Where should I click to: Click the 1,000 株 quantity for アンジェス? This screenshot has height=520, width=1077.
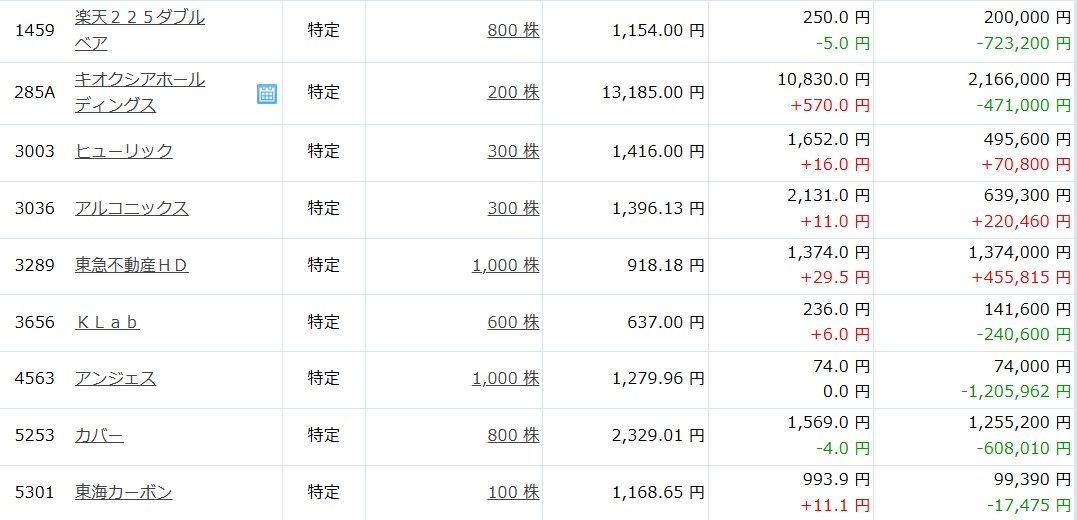[x=505, y=379]
